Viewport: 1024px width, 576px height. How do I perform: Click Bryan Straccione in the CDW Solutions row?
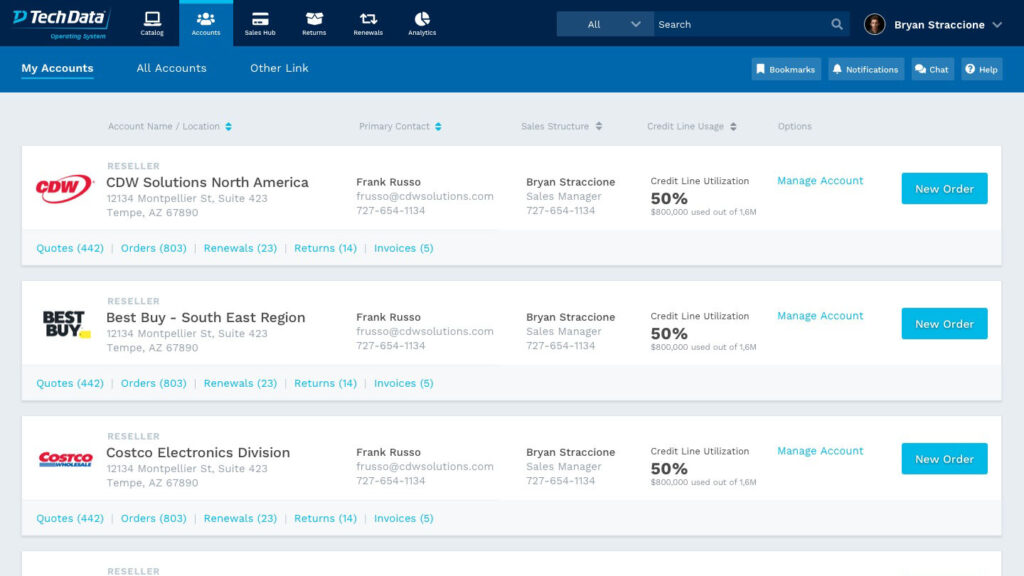coord(570,182)
